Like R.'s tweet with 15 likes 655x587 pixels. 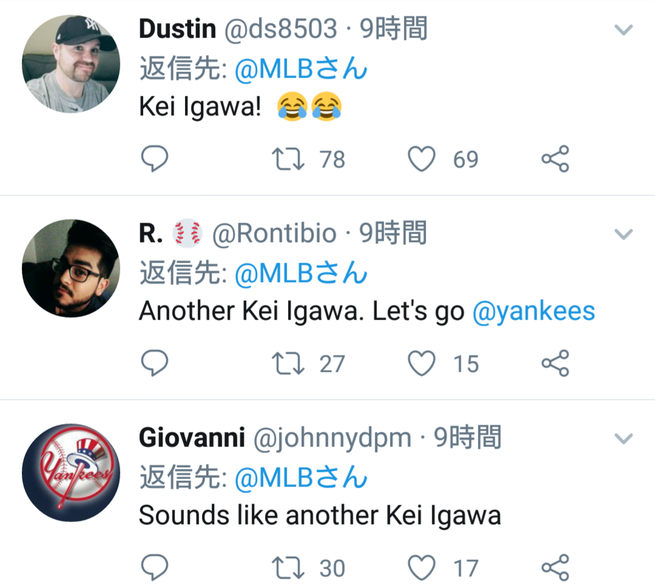(x=422, y=363)
